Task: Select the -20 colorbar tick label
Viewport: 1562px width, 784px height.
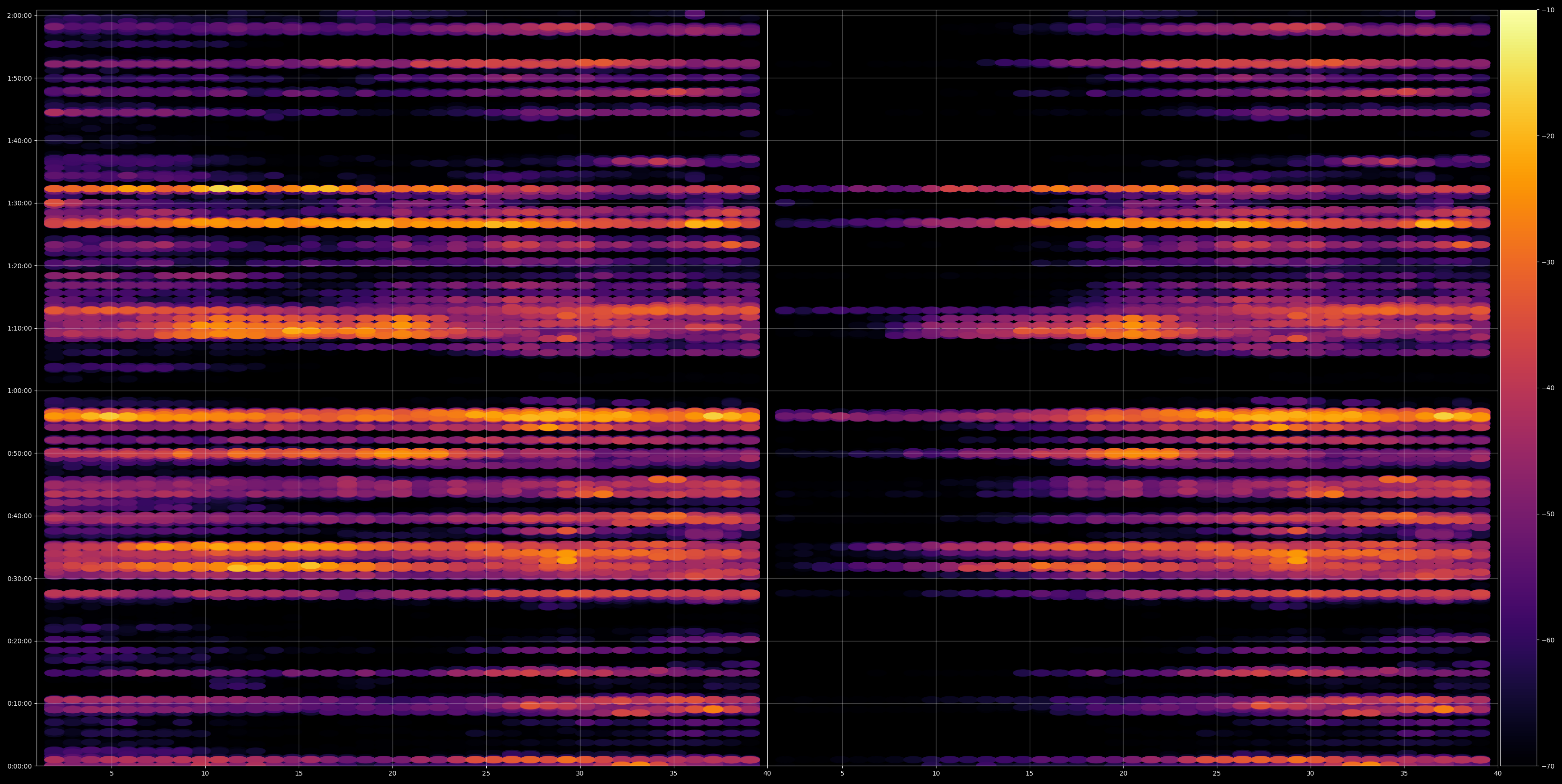Action: (x=1548, y=136)
